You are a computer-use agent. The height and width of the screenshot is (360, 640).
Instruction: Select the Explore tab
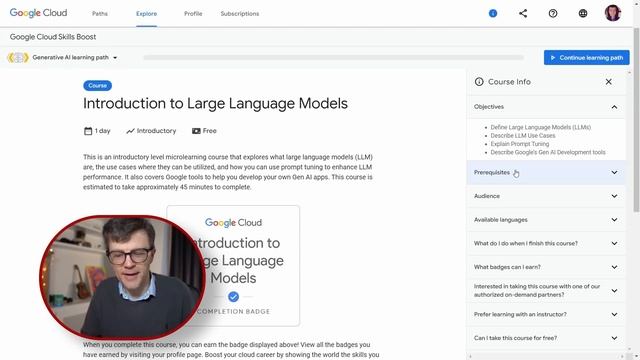pyautogui.click(x=147, y=13)
